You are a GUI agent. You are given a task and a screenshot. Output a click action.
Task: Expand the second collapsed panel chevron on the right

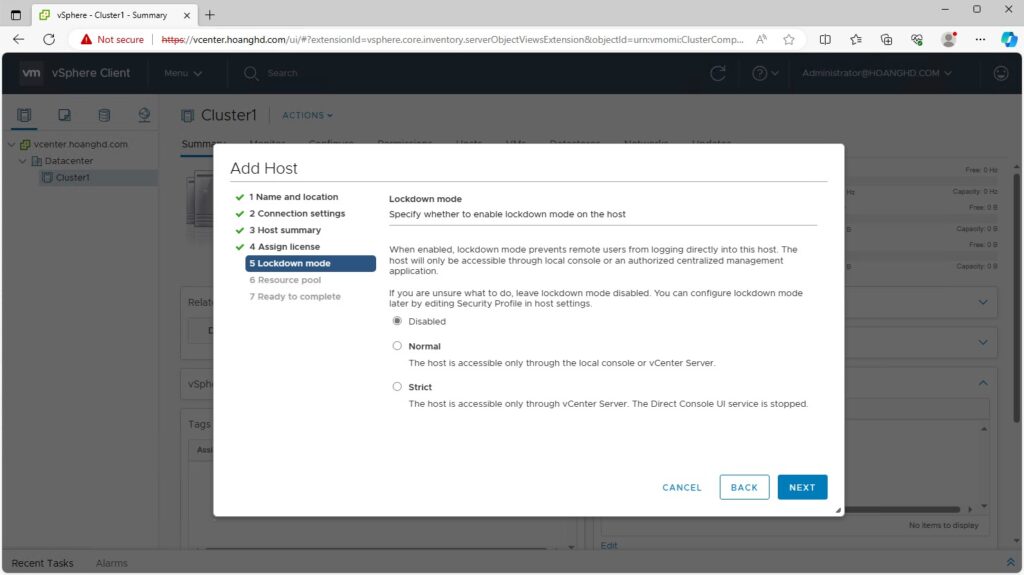pos(983,342)
